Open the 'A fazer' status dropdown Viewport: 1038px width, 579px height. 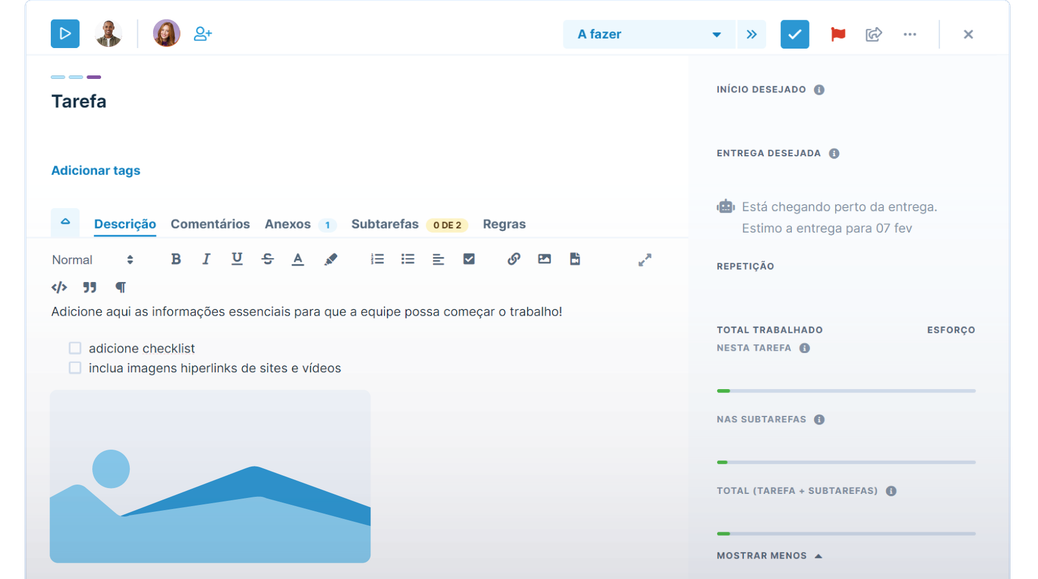[x=649, y=33]
